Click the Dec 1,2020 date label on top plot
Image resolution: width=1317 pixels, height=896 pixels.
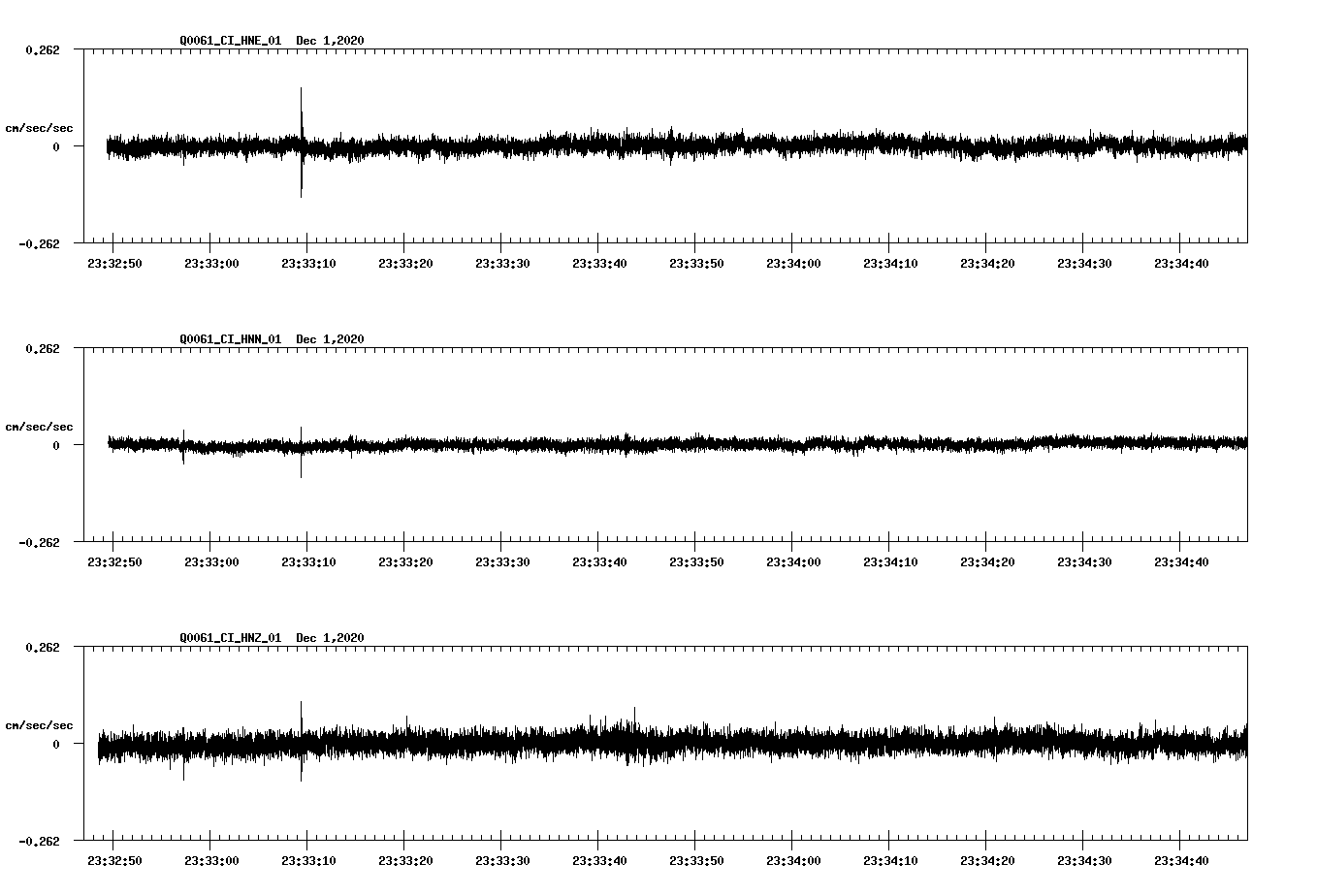(331, 41)
